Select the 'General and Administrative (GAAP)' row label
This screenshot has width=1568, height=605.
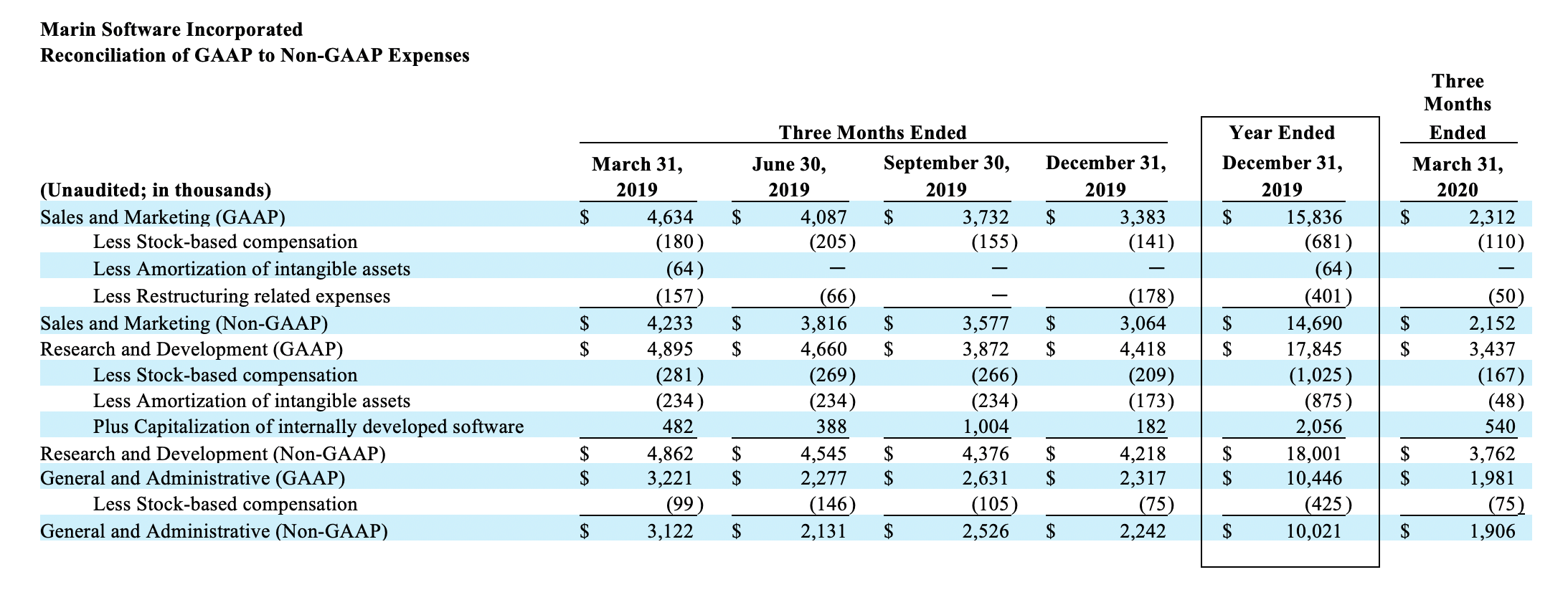point(192,478)
